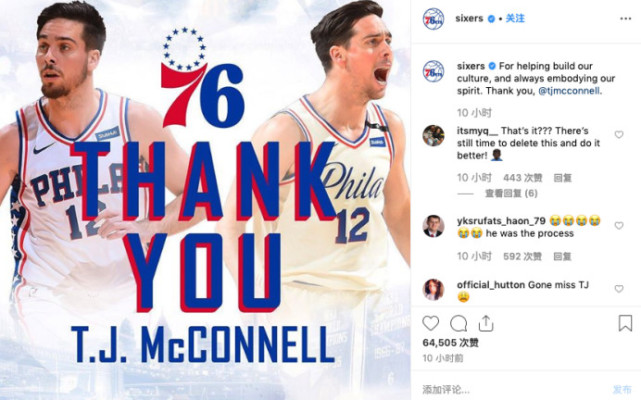641x400 pixels.
Task: Reply to the itsmyq__ comment
Action: tap(563, 178)
